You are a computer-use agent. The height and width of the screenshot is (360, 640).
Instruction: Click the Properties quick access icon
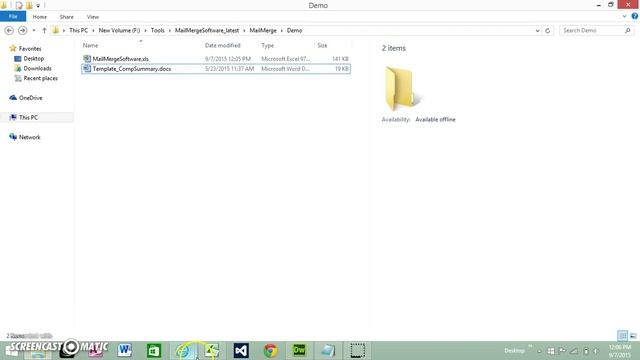(x=19, y=5)
